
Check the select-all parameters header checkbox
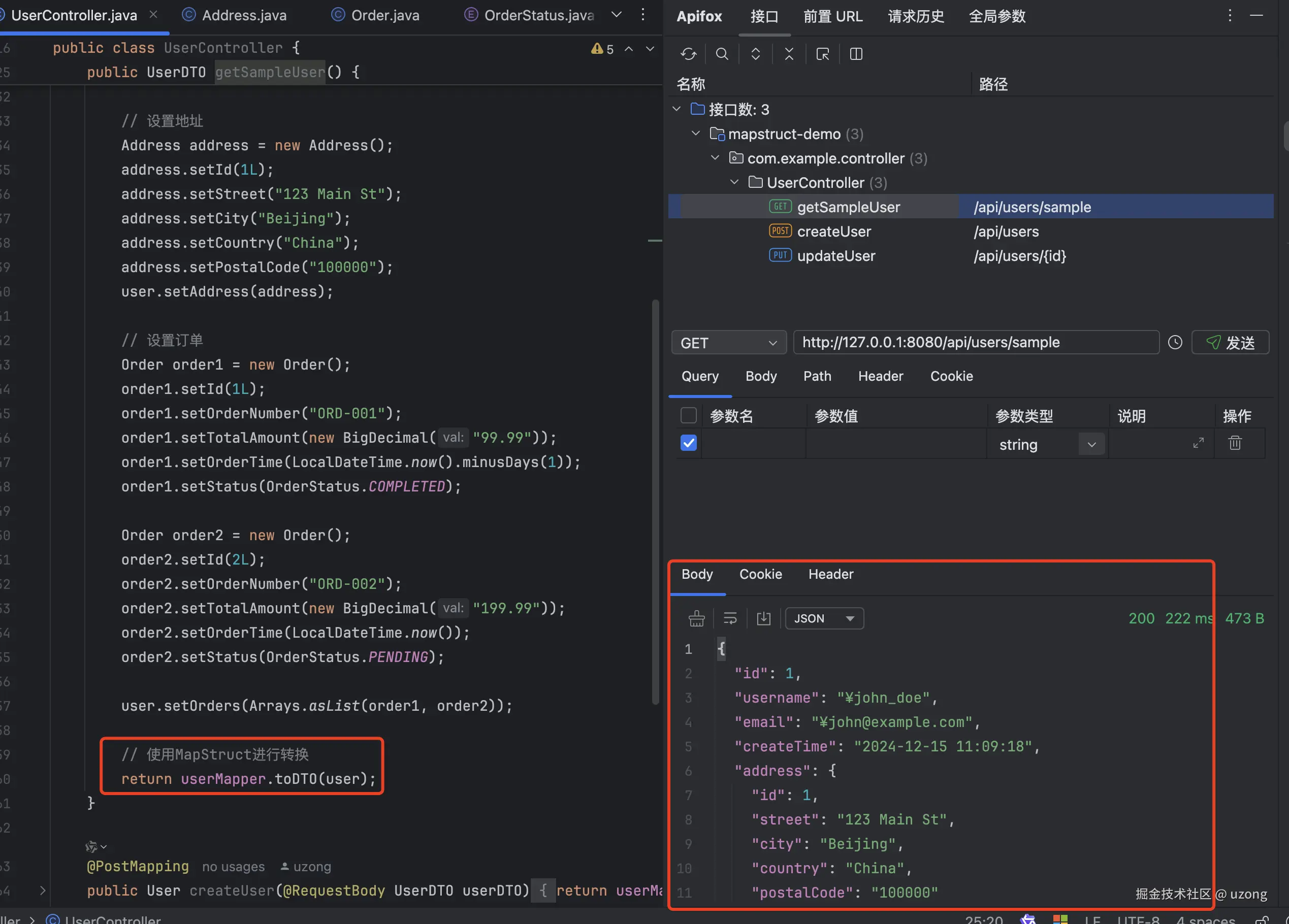[x=688, y=416]
